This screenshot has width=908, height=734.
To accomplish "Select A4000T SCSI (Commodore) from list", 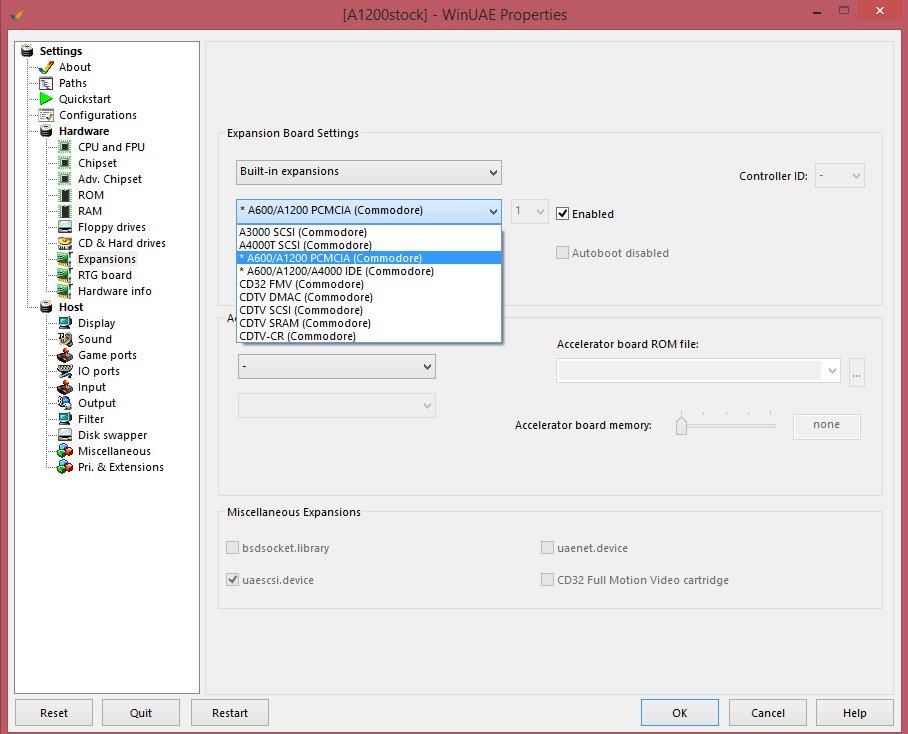I will point(369,245).
